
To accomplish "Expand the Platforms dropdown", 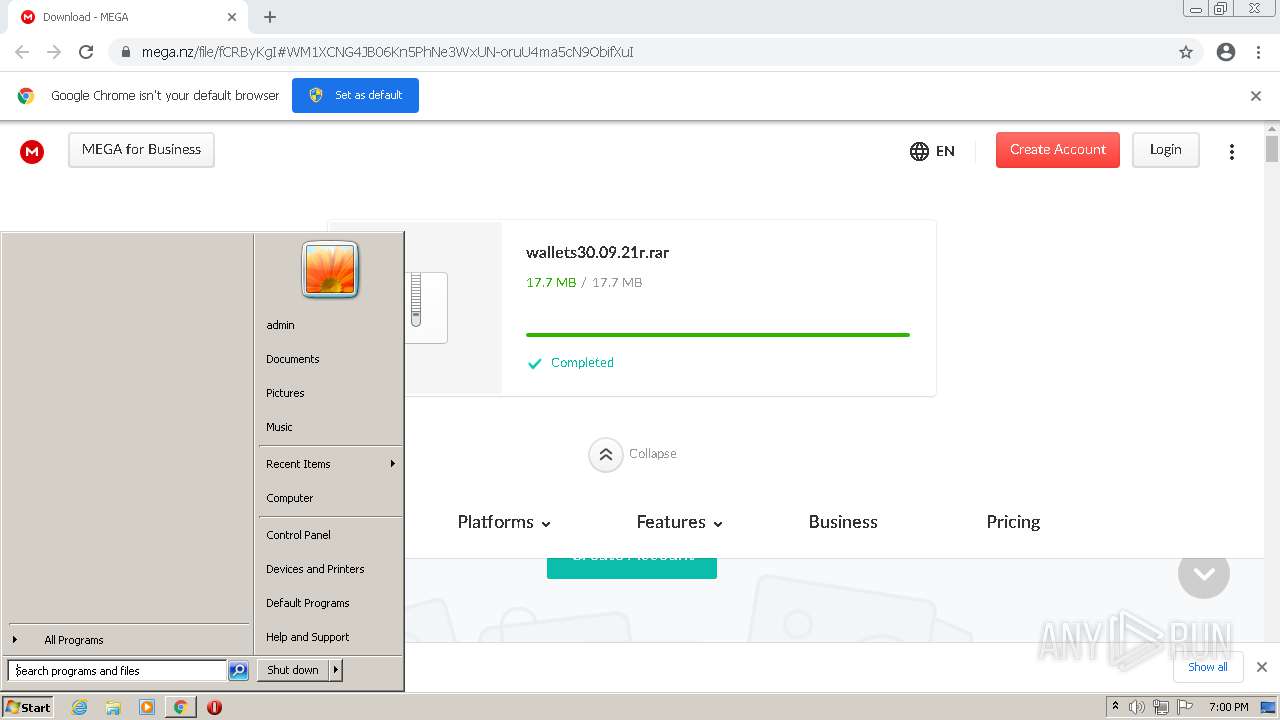I will pos(504,522).
